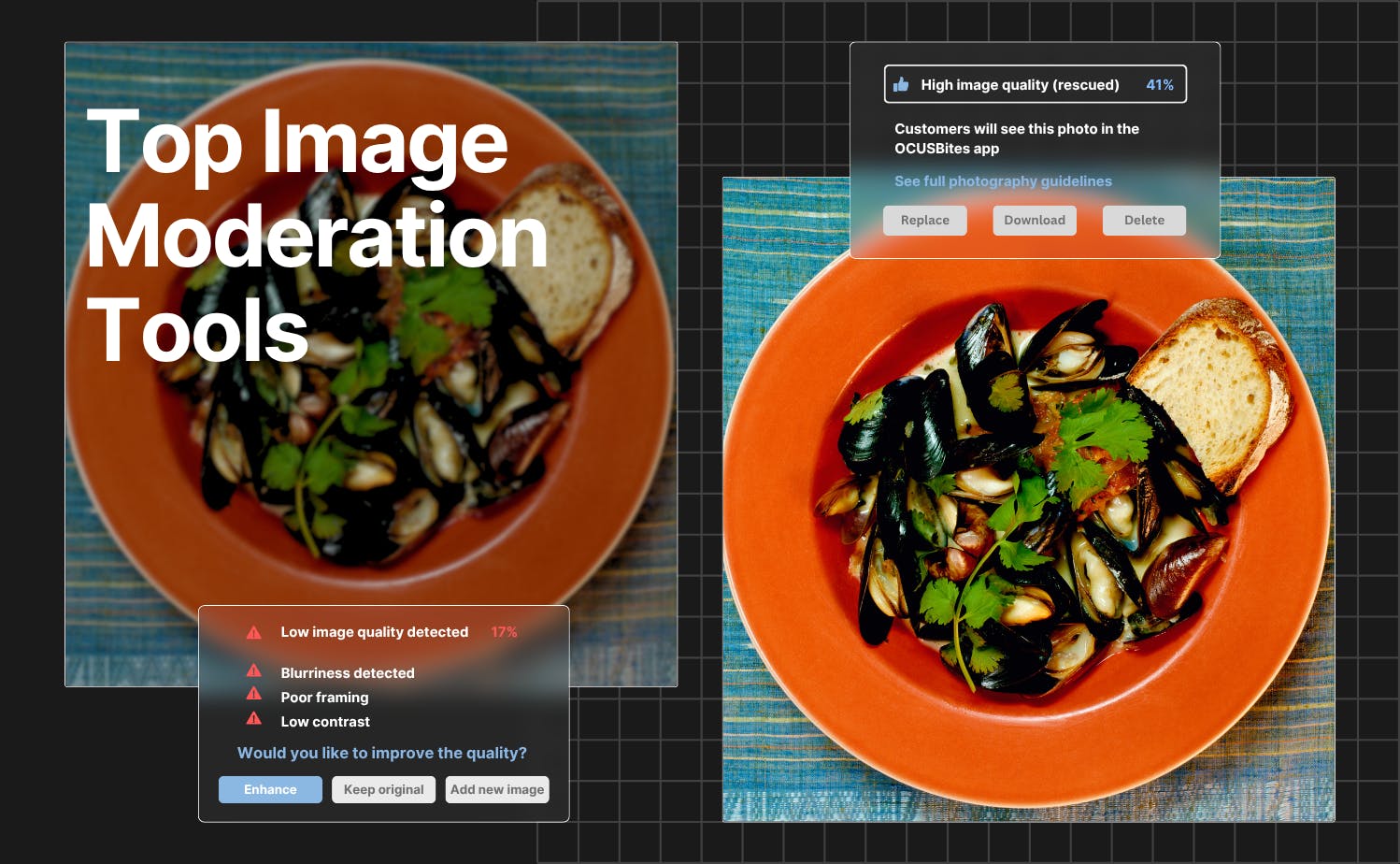
Task: Click the Replace button
Action: coord(925,221)
